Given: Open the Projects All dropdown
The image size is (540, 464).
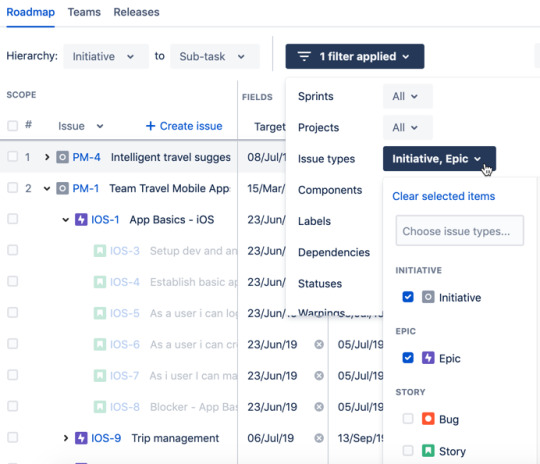Looking at the screenshot, I should pos(408,128).
